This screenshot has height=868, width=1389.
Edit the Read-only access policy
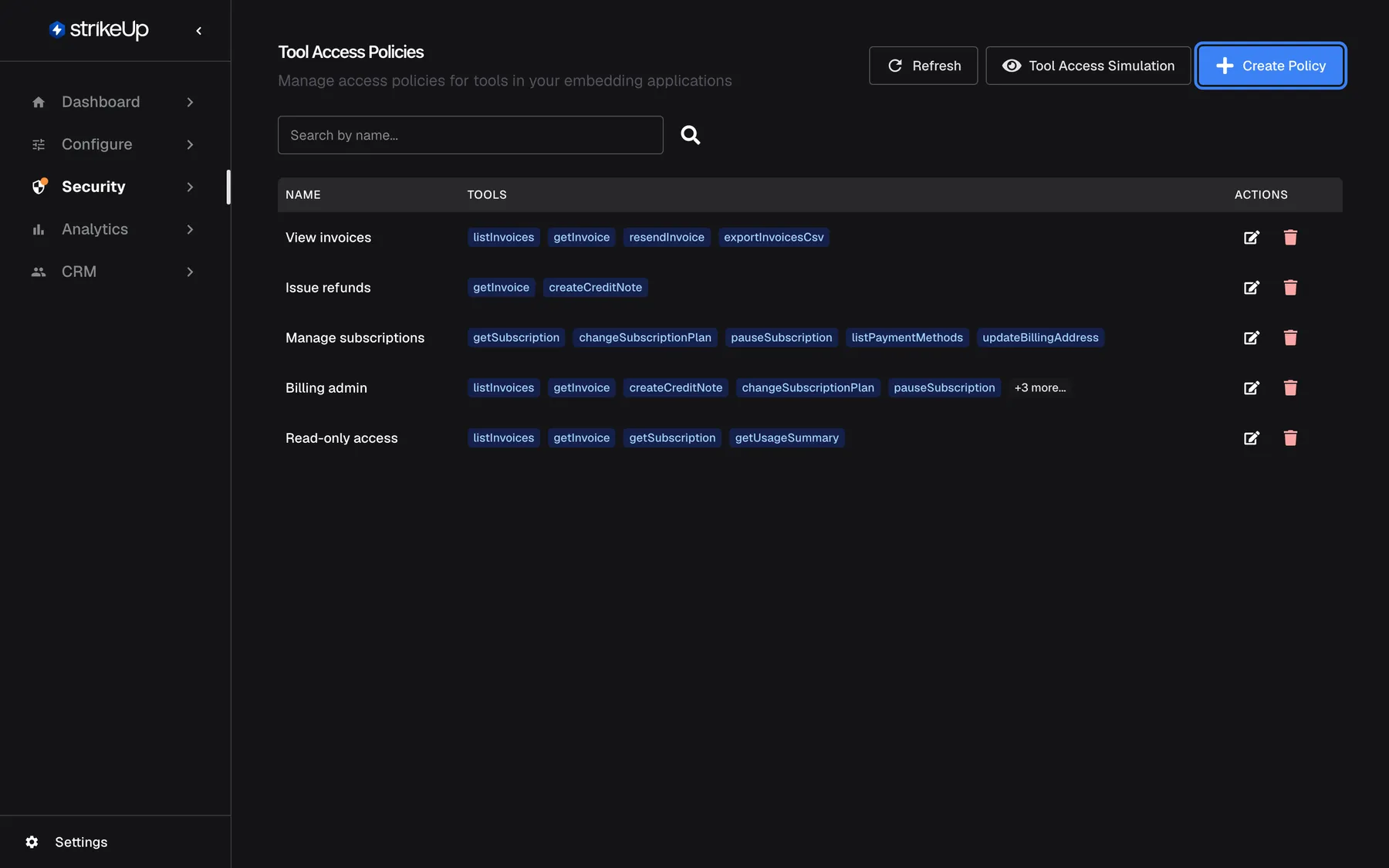tap(1252, 438)
